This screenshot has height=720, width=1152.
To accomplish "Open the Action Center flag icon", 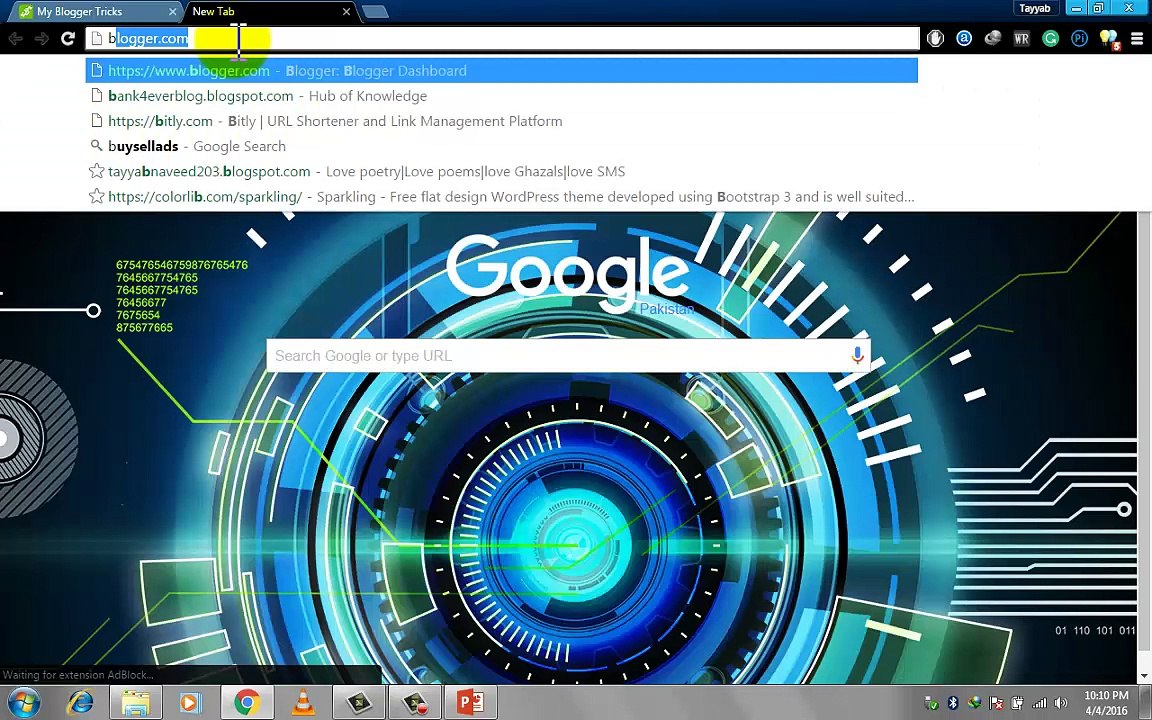I will click(996, 703).
